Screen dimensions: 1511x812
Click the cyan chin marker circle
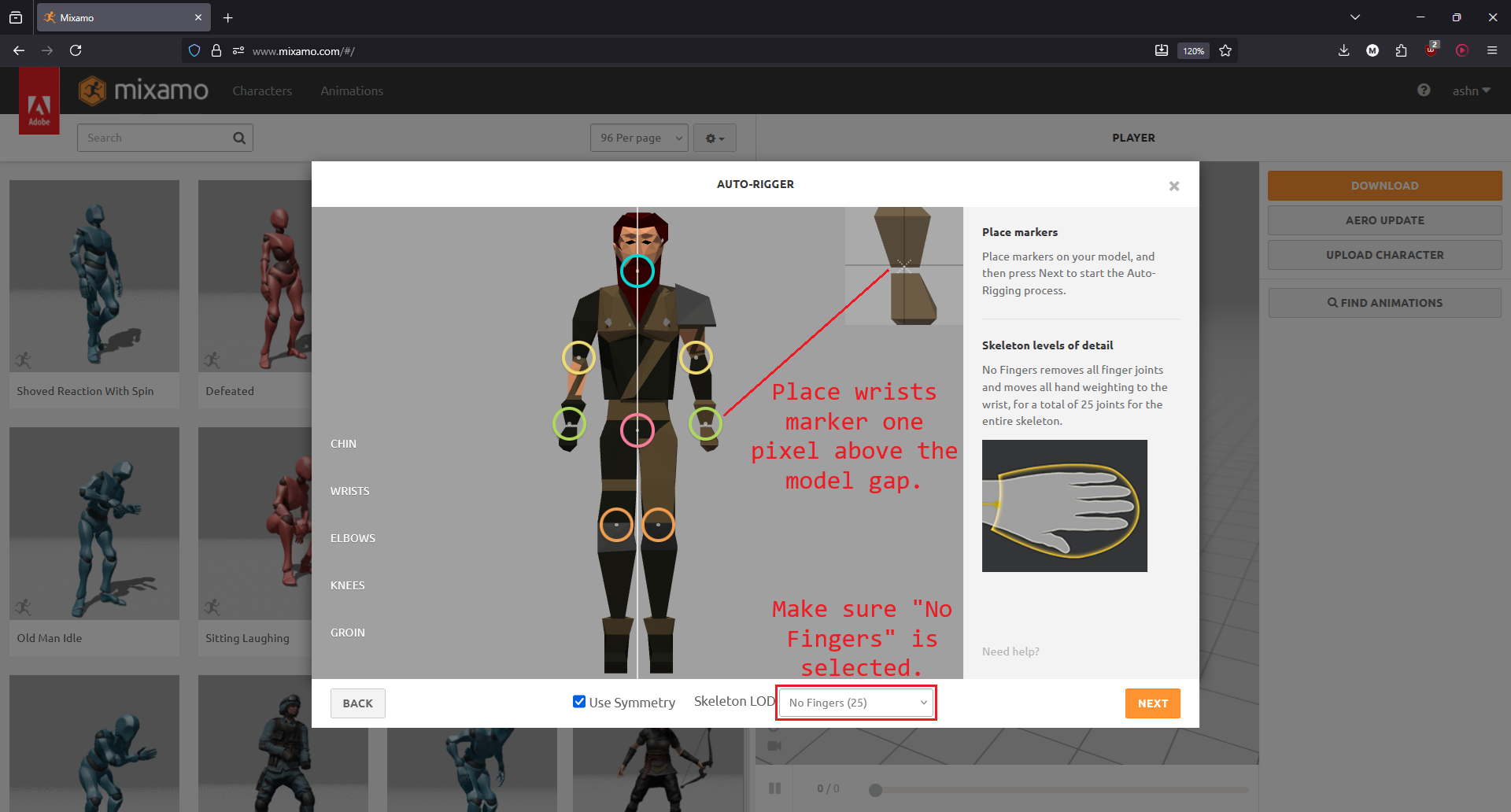point(637,271)
